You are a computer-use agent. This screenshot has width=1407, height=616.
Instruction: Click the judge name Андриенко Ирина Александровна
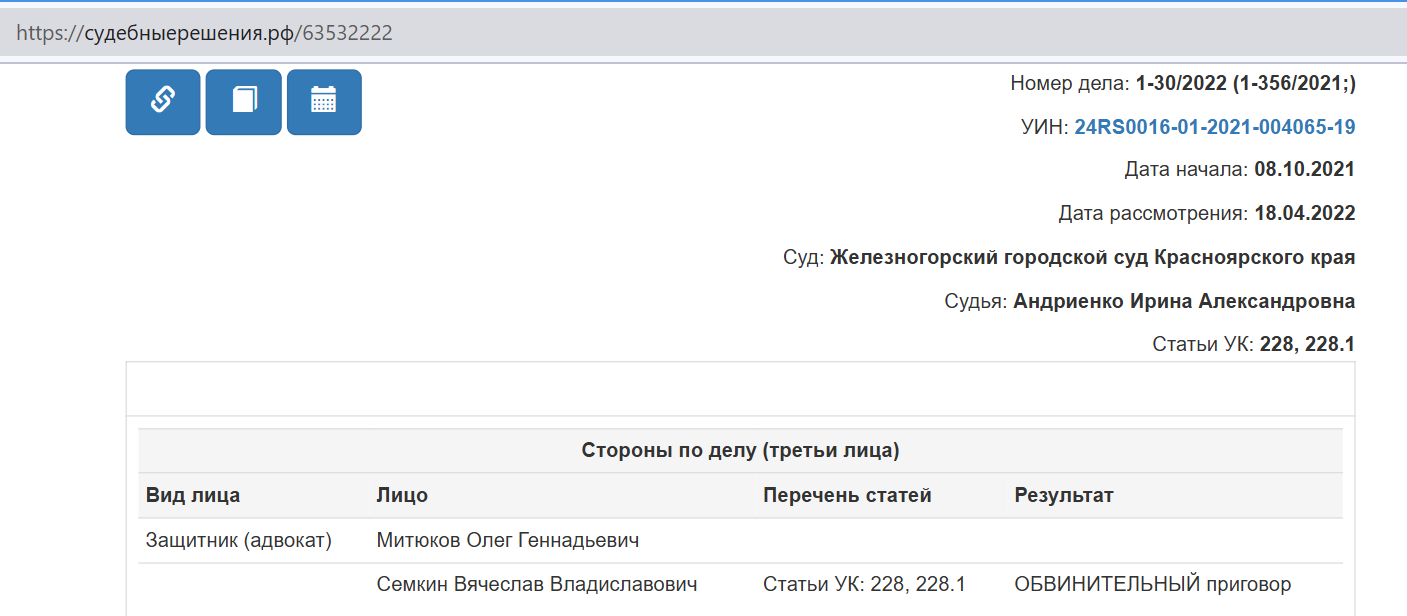(x=1184, y=301)
